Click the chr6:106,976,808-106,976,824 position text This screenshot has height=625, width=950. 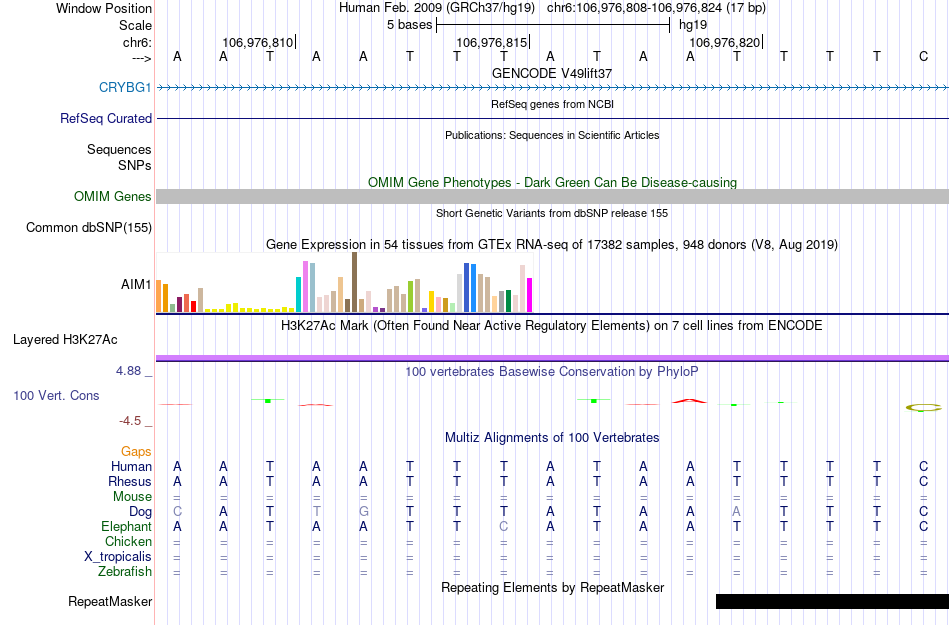point(656,8)
